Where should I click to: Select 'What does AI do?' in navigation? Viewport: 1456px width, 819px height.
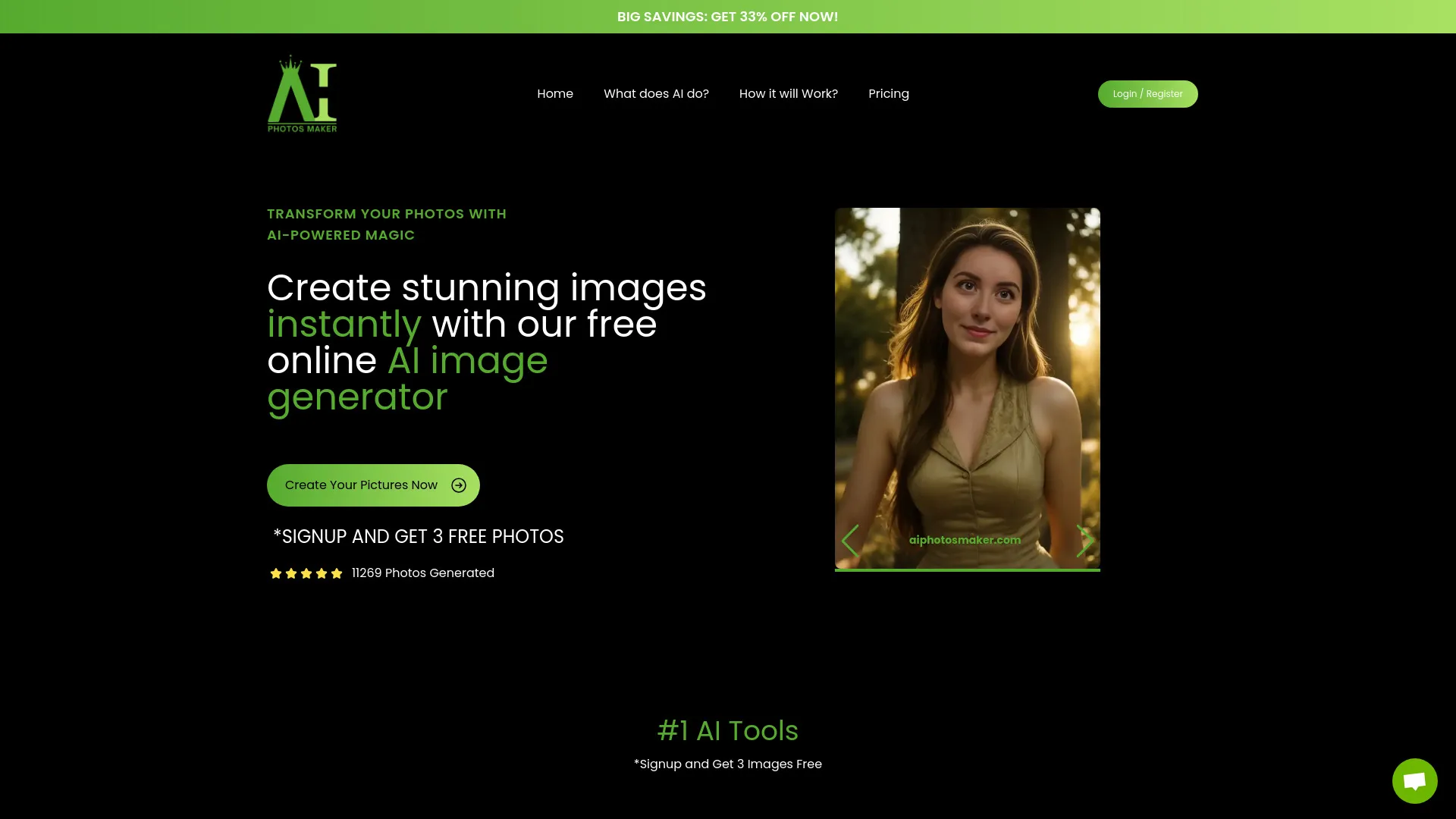tap(656, 93)
